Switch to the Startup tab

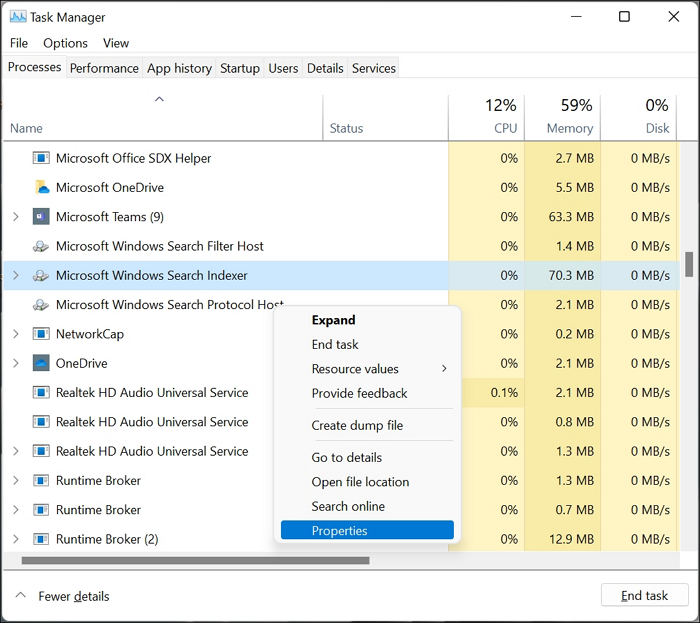pos(240,68)
